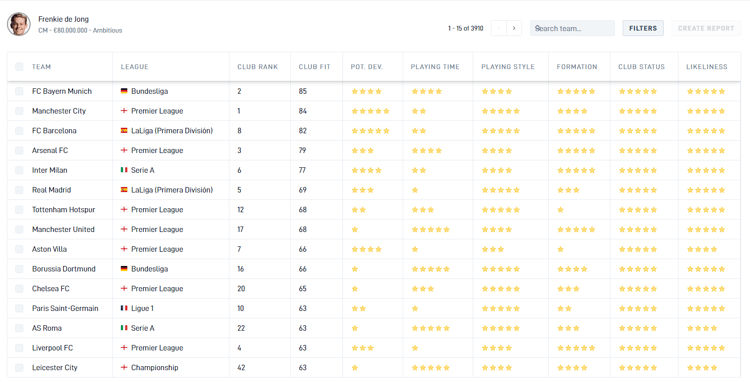Focus the Search team field
This screenshot has height=382, width=750.
(572, 28)
